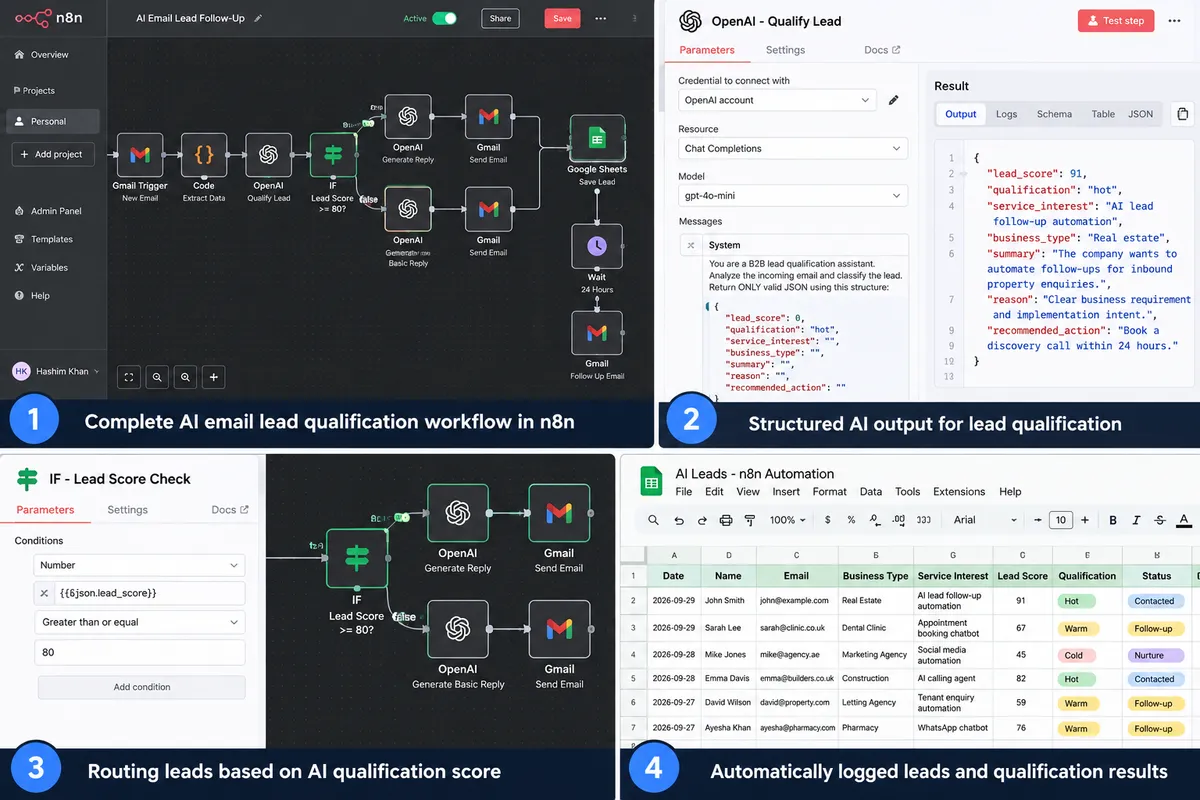The width and height of the screenshot is (1200, 800).
Task: Redo the action in Google Sheets toolbar
Action: pyautogui.click(x=702, y=520)
